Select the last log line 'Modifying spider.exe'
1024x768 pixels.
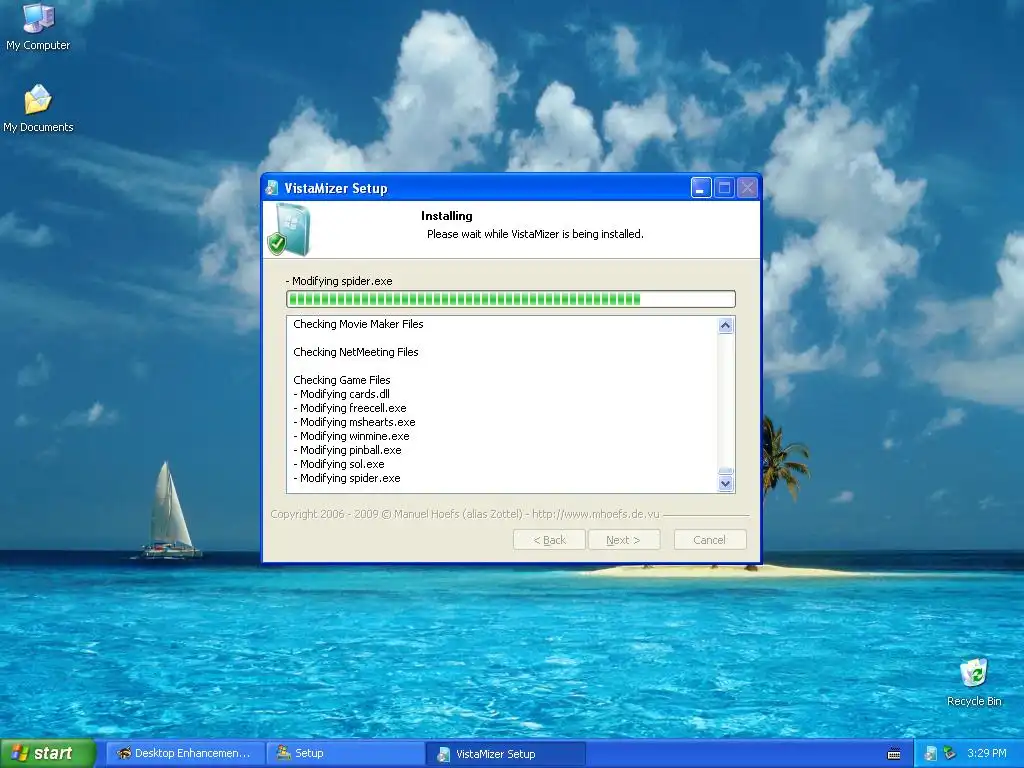pos(347,478)
